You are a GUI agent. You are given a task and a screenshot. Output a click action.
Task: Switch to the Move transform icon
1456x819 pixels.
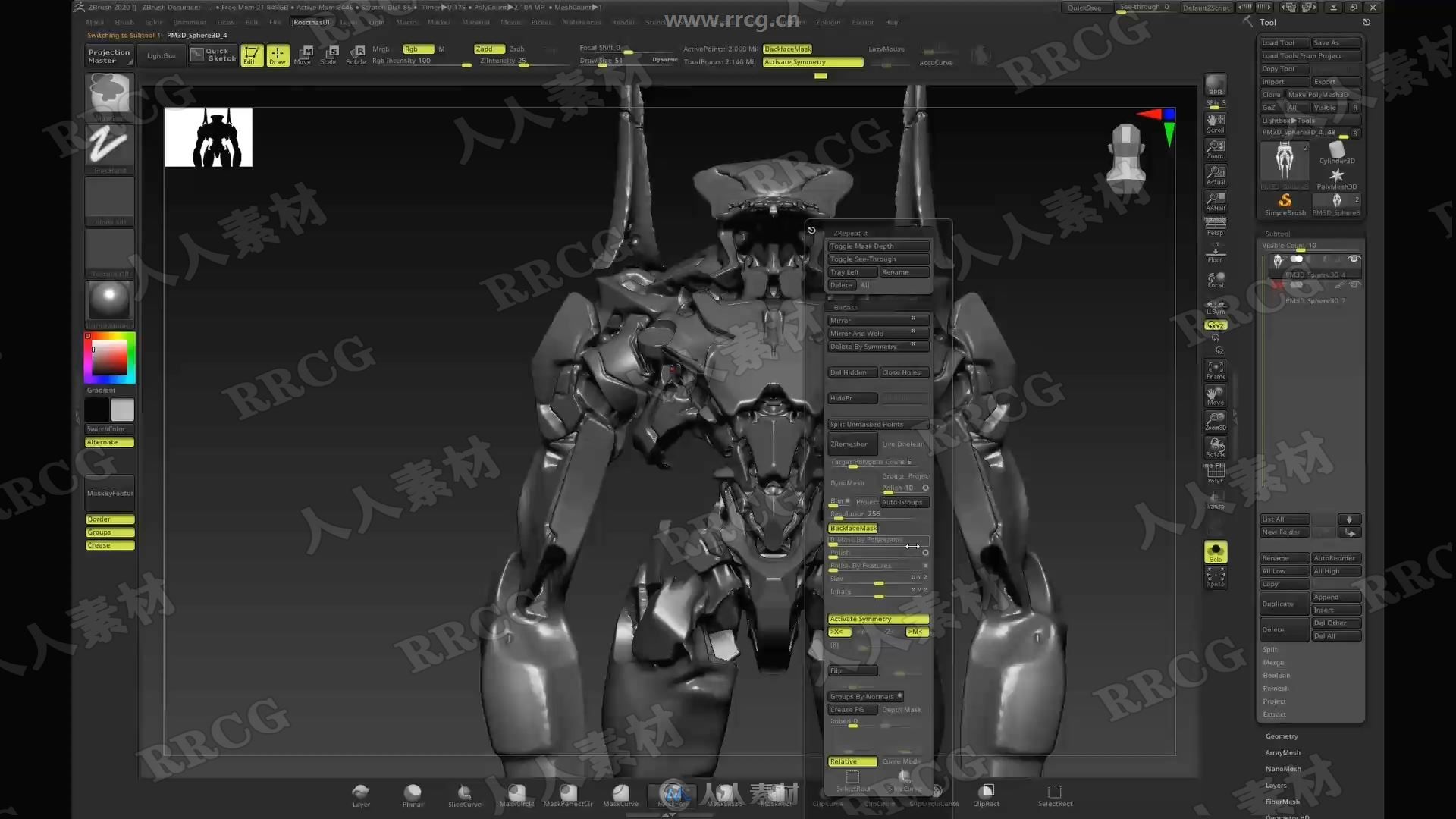[x=303, y=55]
